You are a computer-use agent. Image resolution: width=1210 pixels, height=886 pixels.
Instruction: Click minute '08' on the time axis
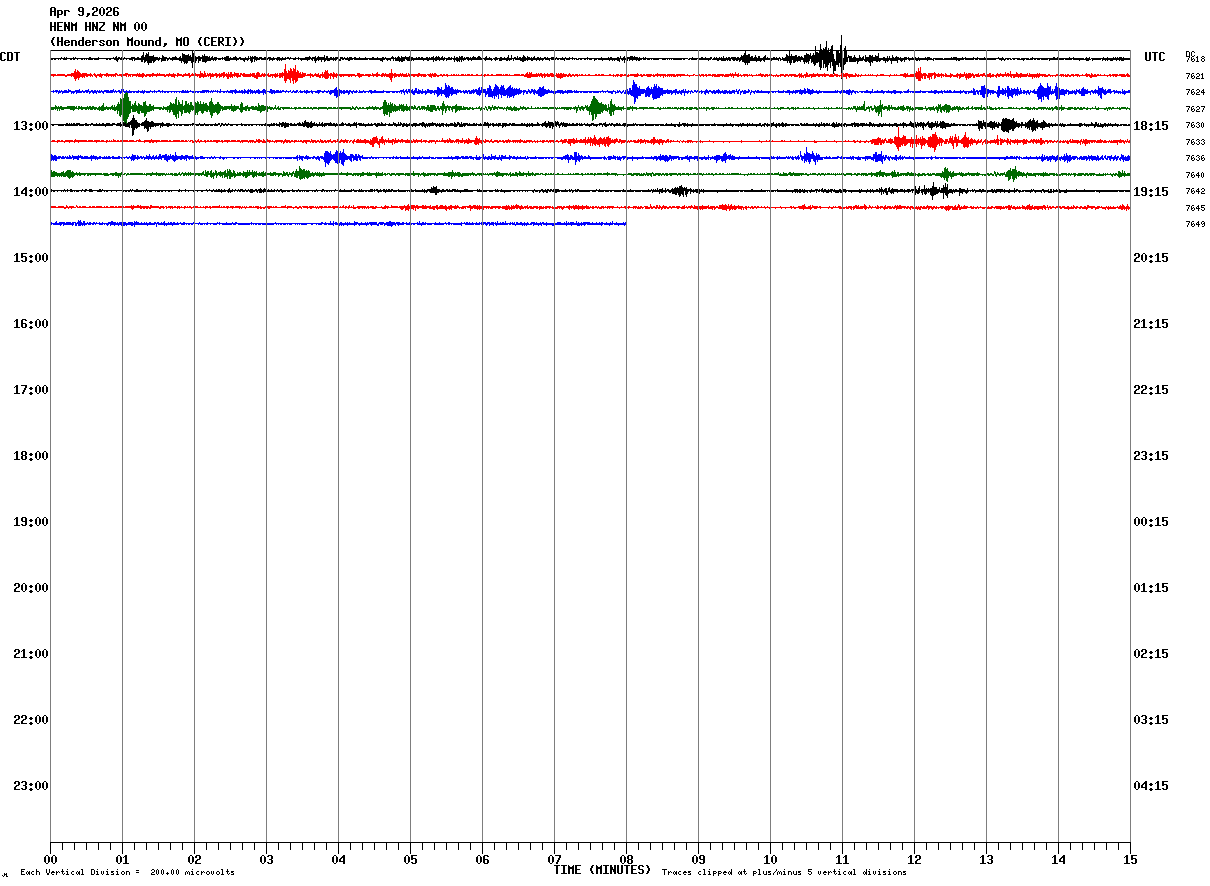click(x=626, y=859)
